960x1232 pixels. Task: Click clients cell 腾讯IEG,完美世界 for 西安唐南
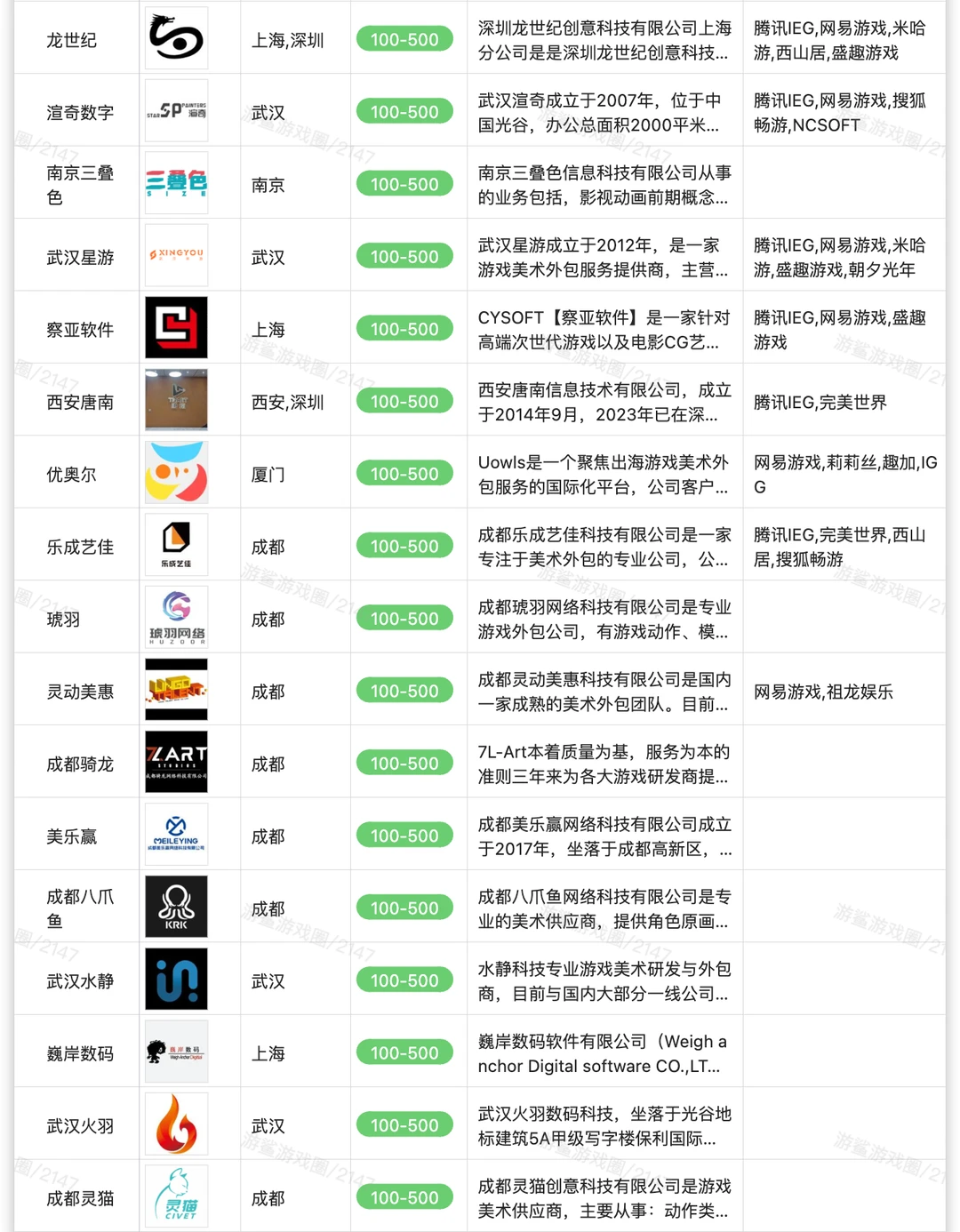coord(820,403)
